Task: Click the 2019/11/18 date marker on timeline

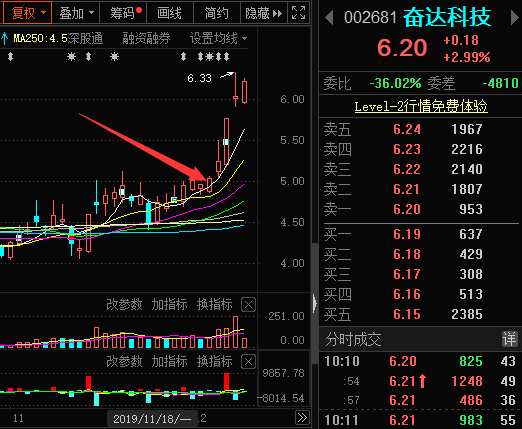Action: [152, 419]
